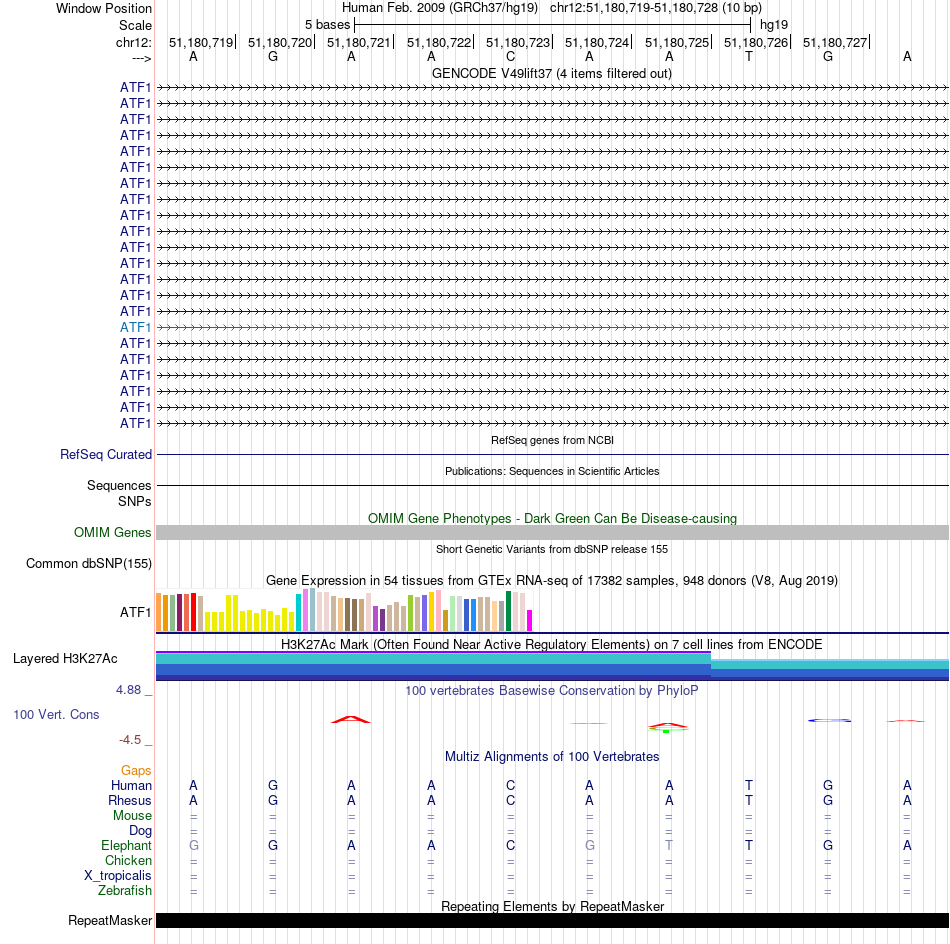Image resolution: width=950 pixels, height=944 pixels.
Task: Click the tall red PhyloP peak under 51,180,721
Action: point(351,719)
